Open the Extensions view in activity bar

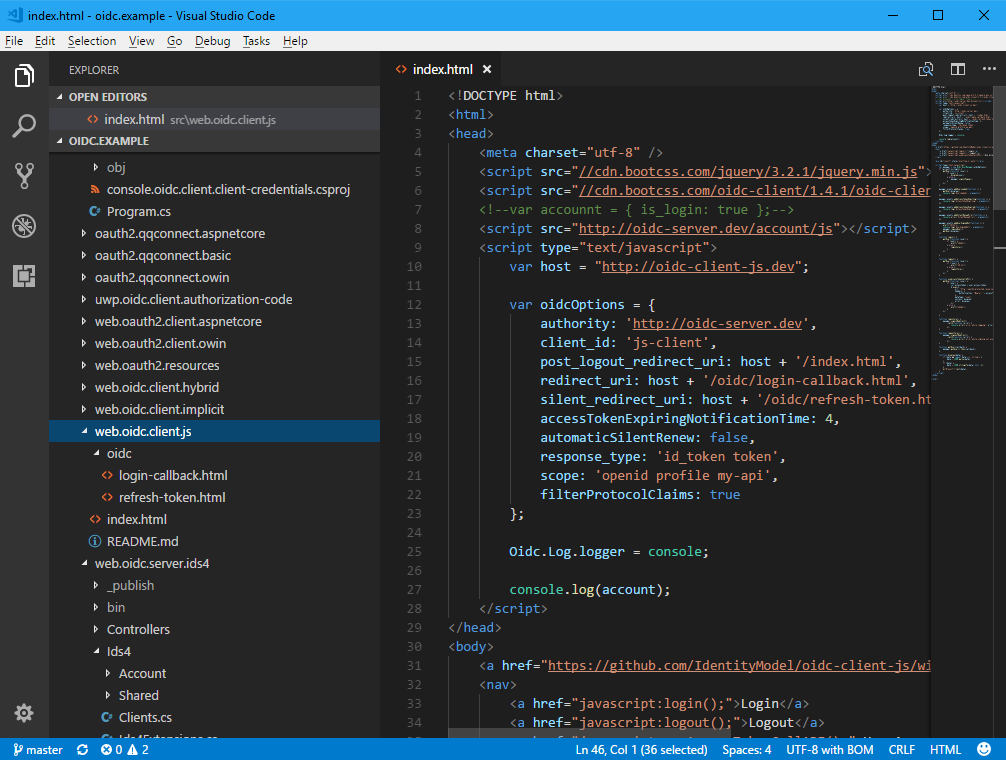tap(24, 276)
